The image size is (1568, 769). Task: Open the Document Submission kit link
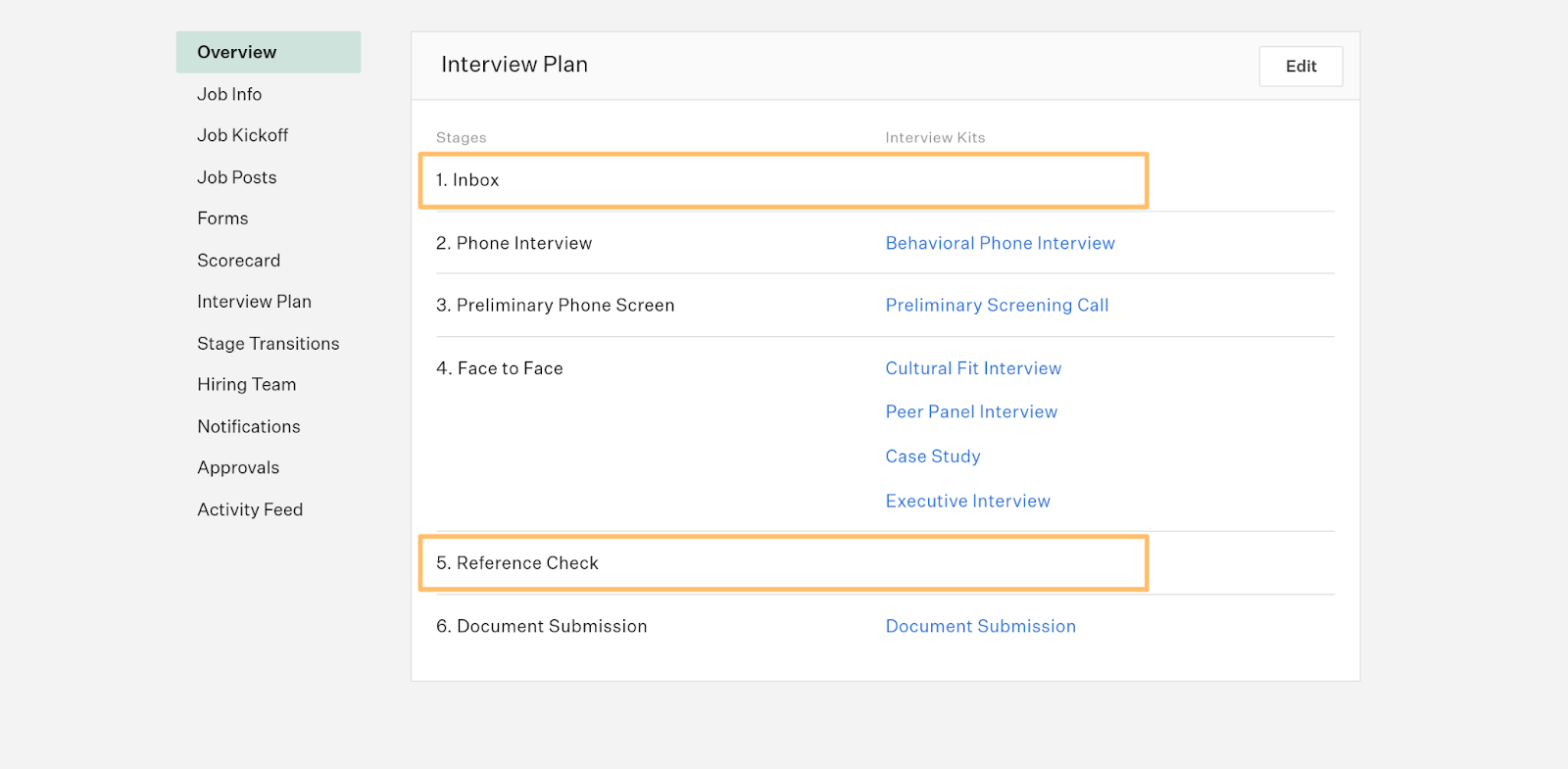coord(980,627)
